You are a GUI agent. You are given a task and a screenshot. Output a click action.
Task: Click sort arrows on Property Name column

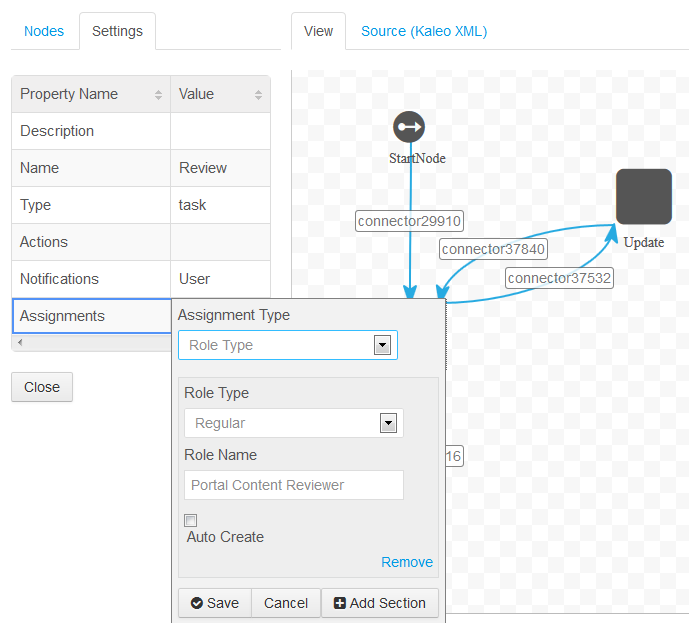click(158, 94)
